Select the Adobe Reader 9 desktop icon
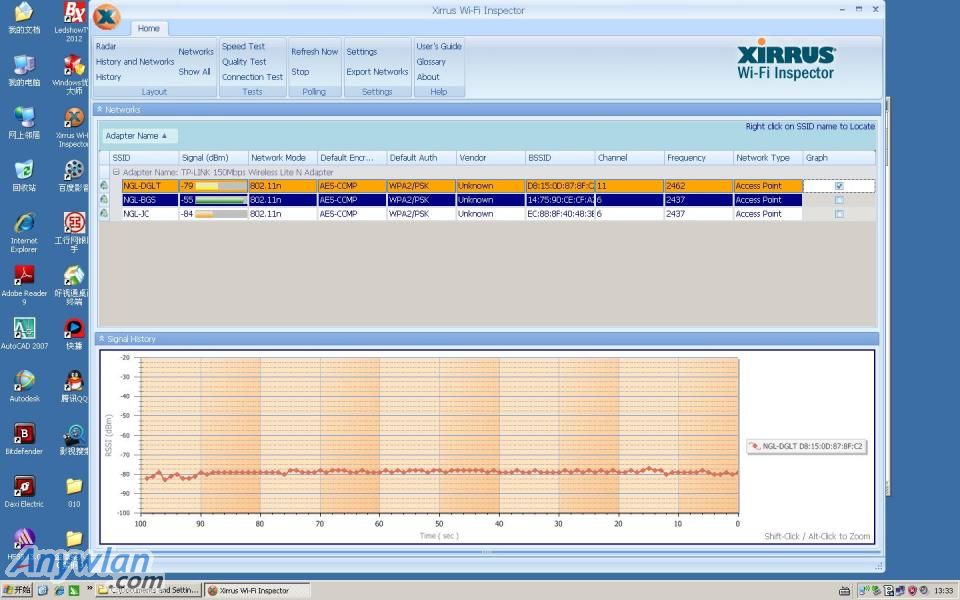This screenshot has width=960, height=600. coord(24,285)
